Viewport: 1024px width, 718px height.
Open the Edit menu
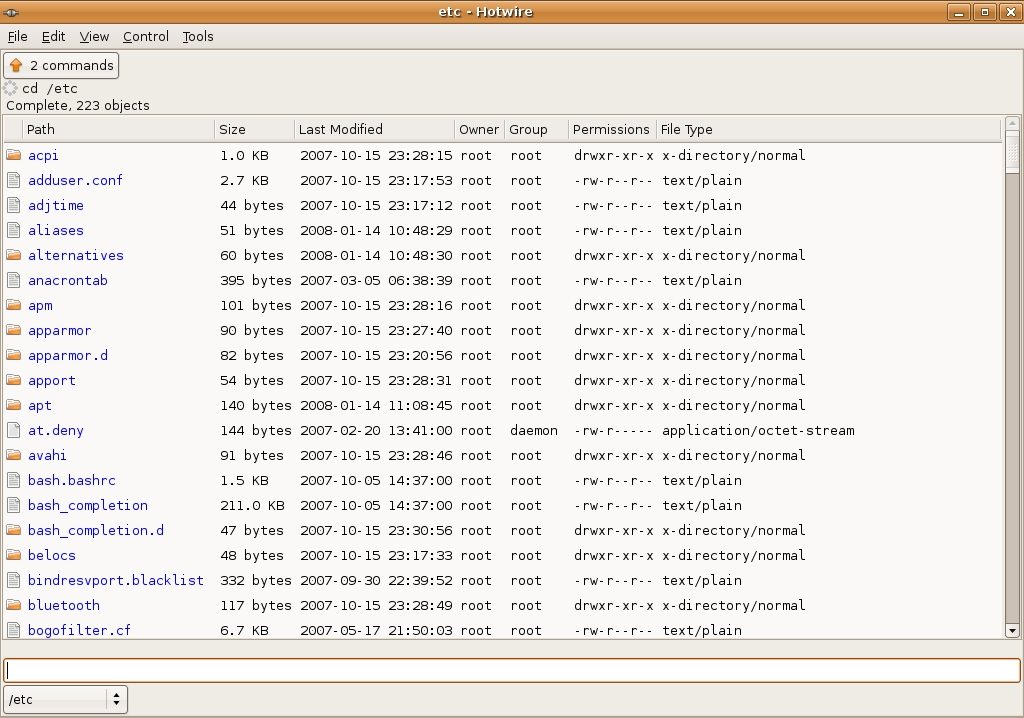click(54, 37)
